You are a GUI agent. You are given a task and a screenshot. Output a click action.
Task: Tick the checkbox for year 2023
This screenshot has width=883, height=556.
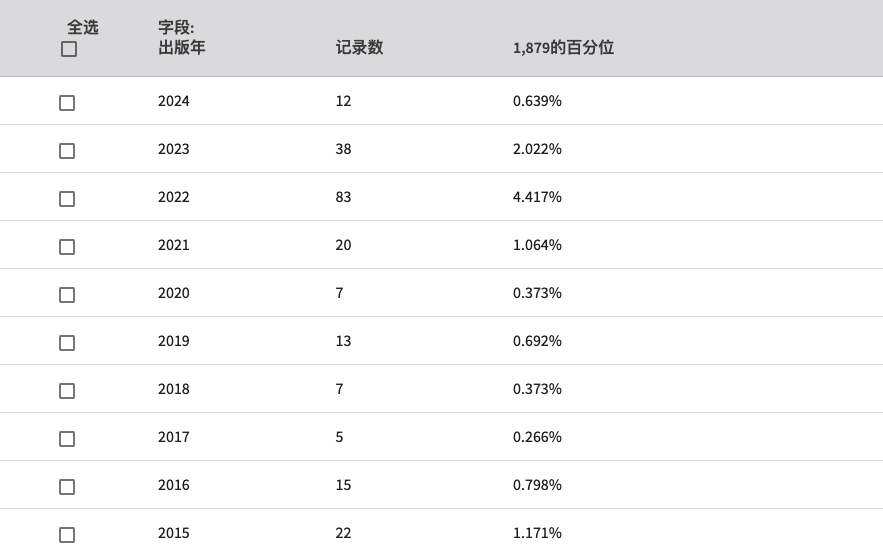pyautogui.click(x=67, y=151)
